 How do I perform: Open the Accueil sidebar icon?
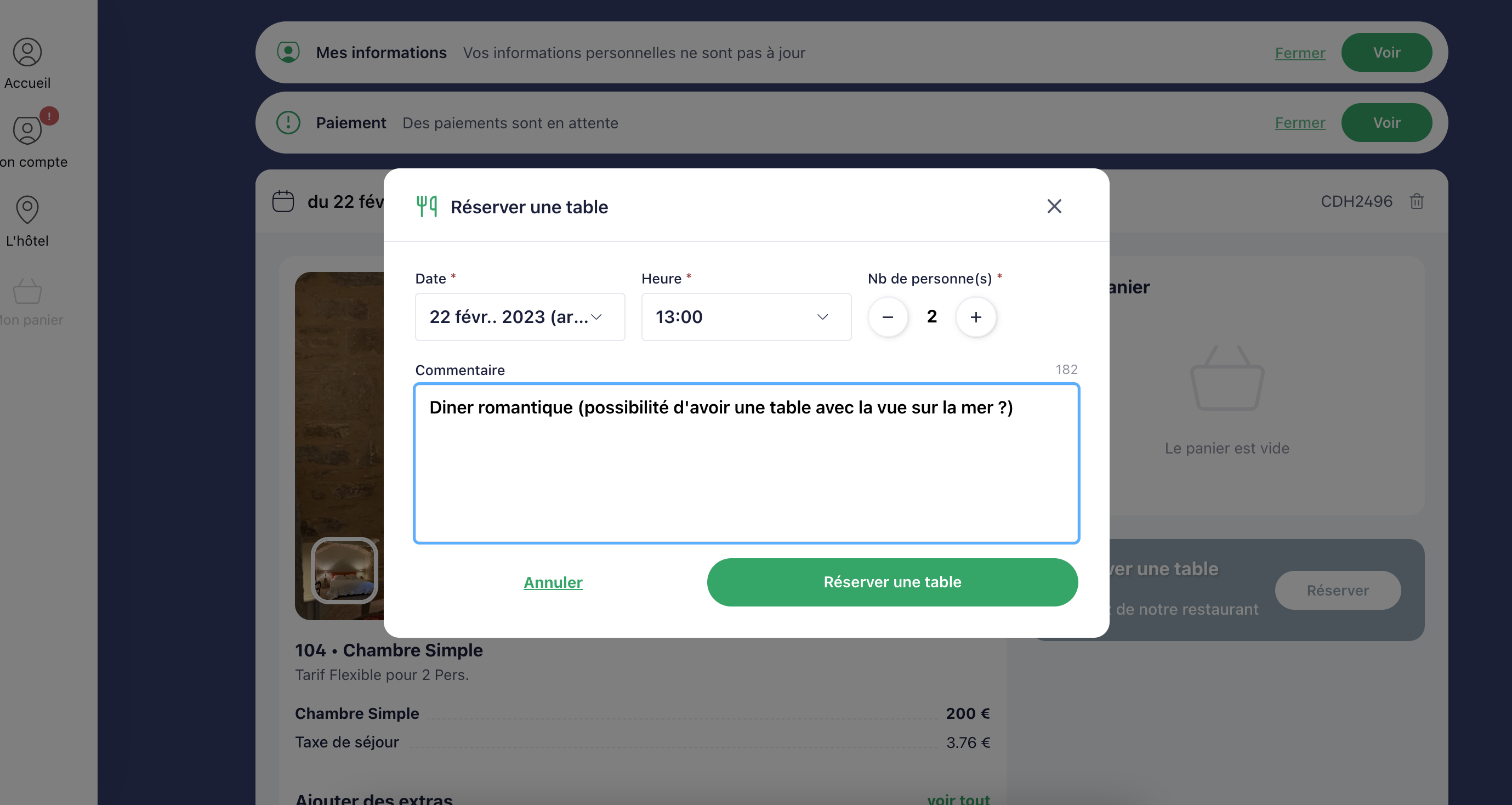(x=27, y=52)
